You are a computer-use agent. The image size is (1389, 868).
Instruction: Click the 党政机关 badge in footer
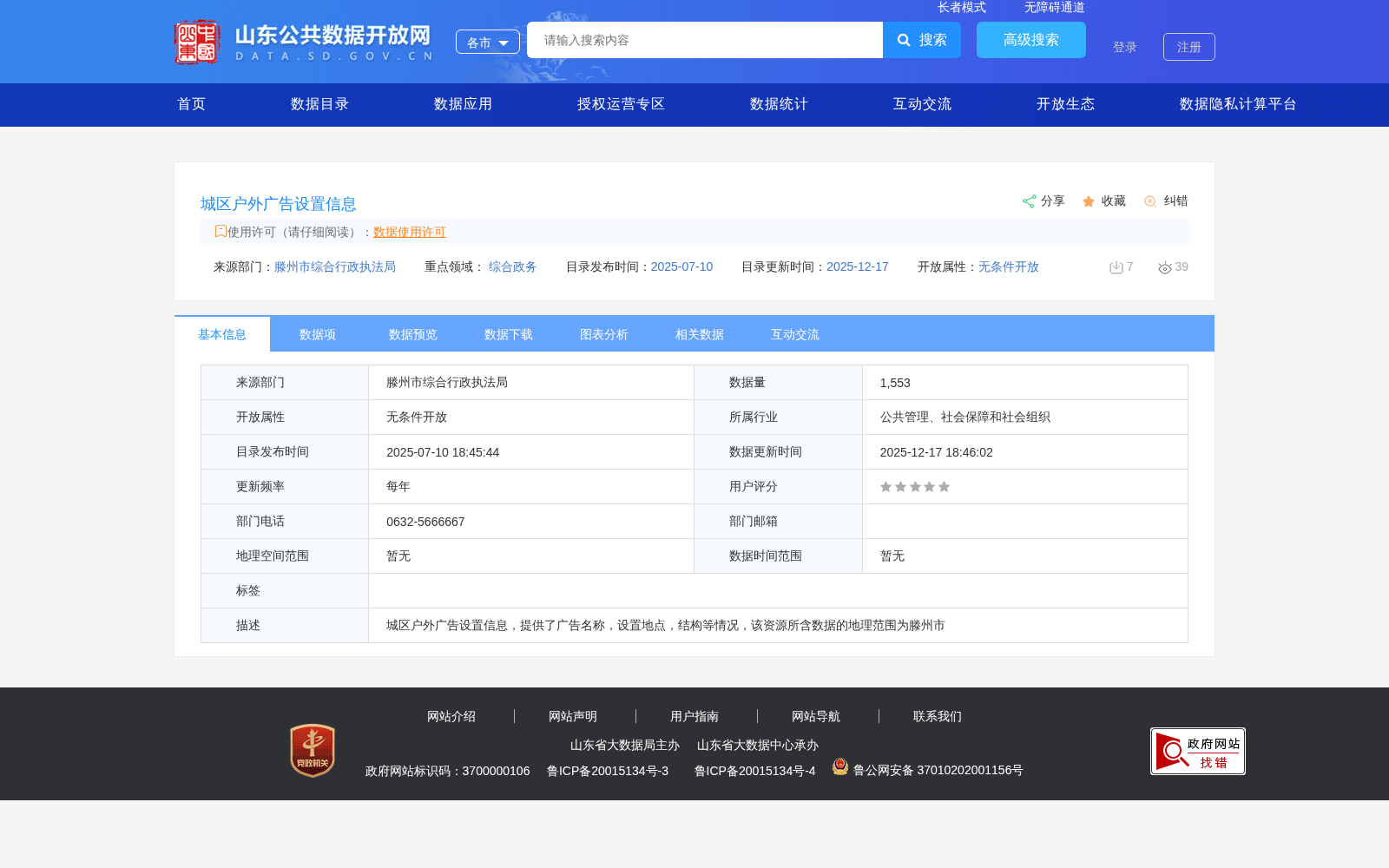[x=313, y=751]
